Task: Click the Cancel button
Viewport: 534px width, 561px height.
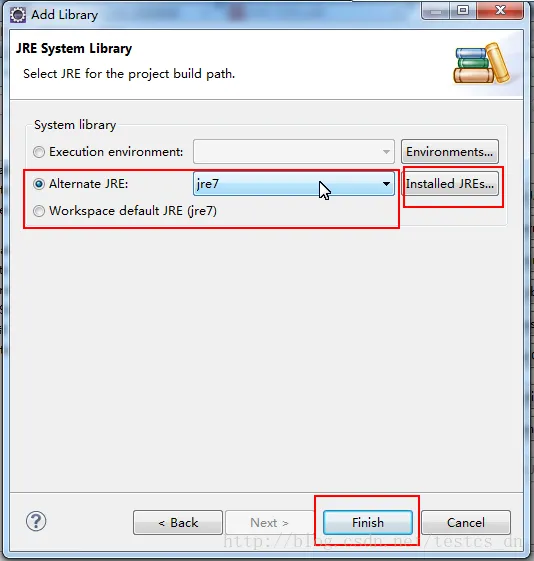Action: point(466,523)
